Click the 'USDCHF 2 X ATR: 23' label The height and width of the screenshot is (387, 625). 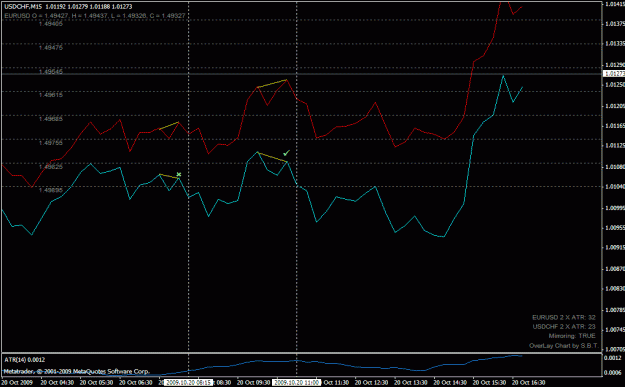point(564,327)
